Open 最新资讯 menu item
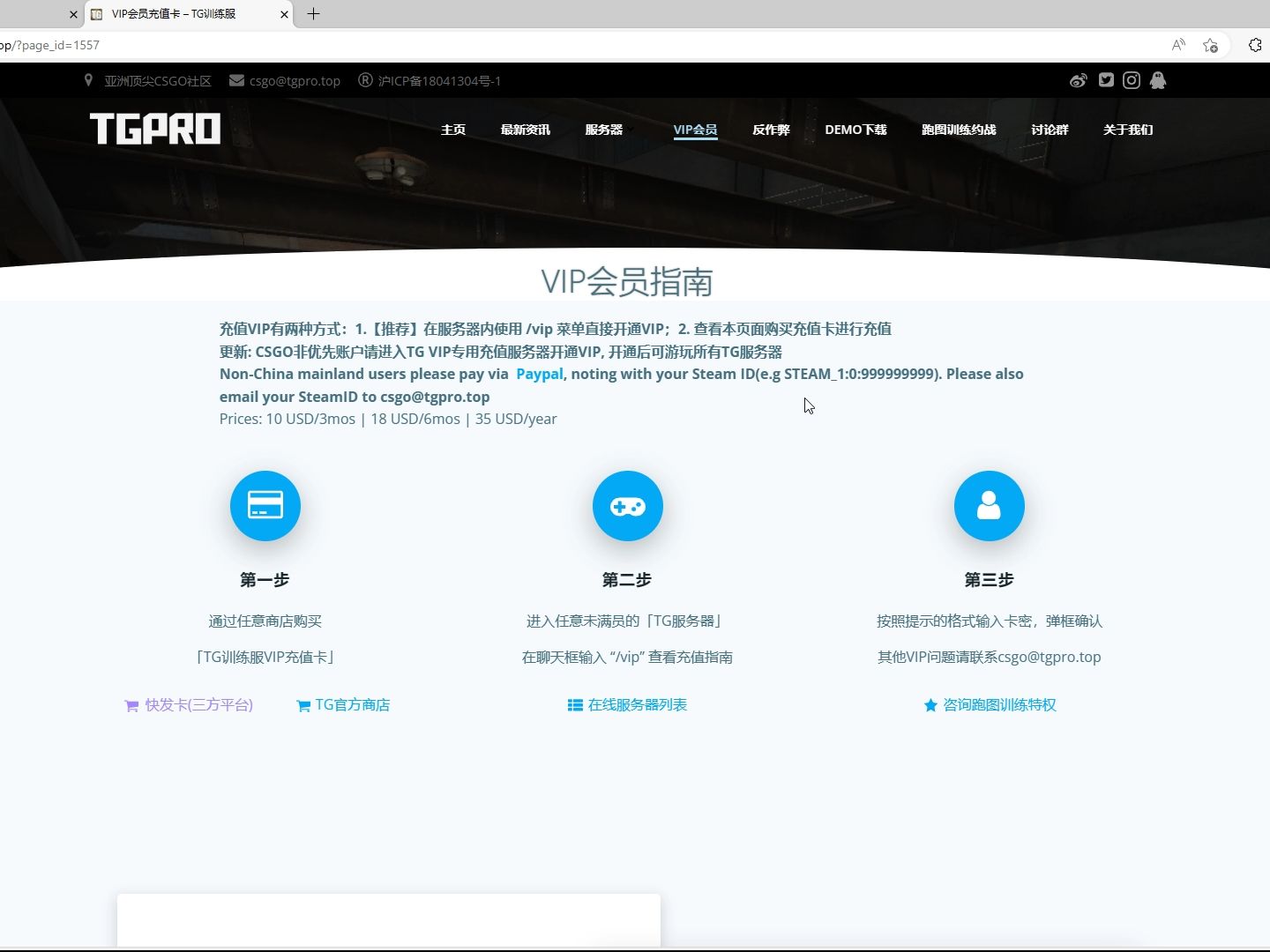Screen dimensions: 1270x952 (526, 130)
